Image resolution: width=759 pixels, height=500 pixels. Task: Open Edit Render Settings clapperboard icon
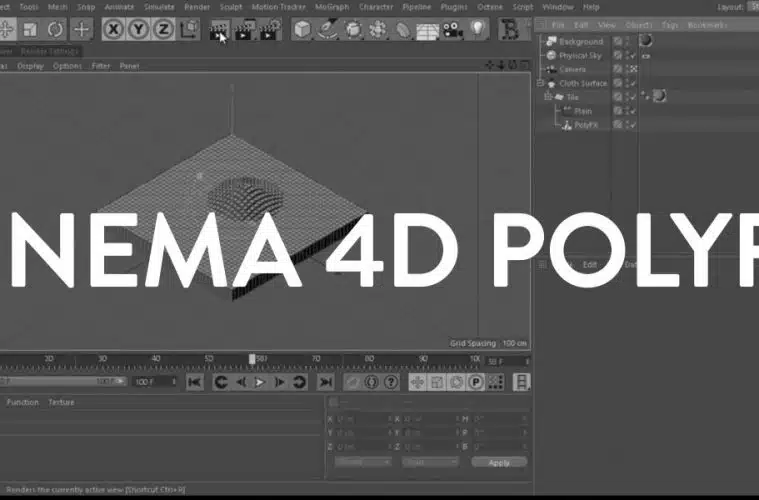[x=269, y=30]
